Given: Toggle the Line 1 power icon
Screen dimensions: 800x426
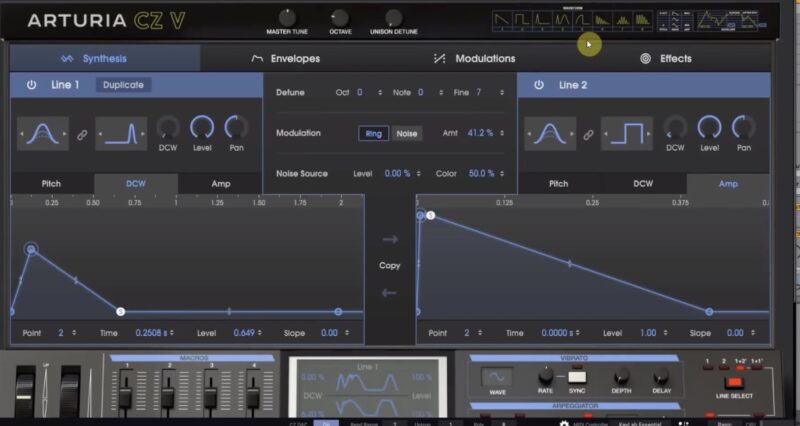Looking at the screenshot, I should (x=32, y=85).
